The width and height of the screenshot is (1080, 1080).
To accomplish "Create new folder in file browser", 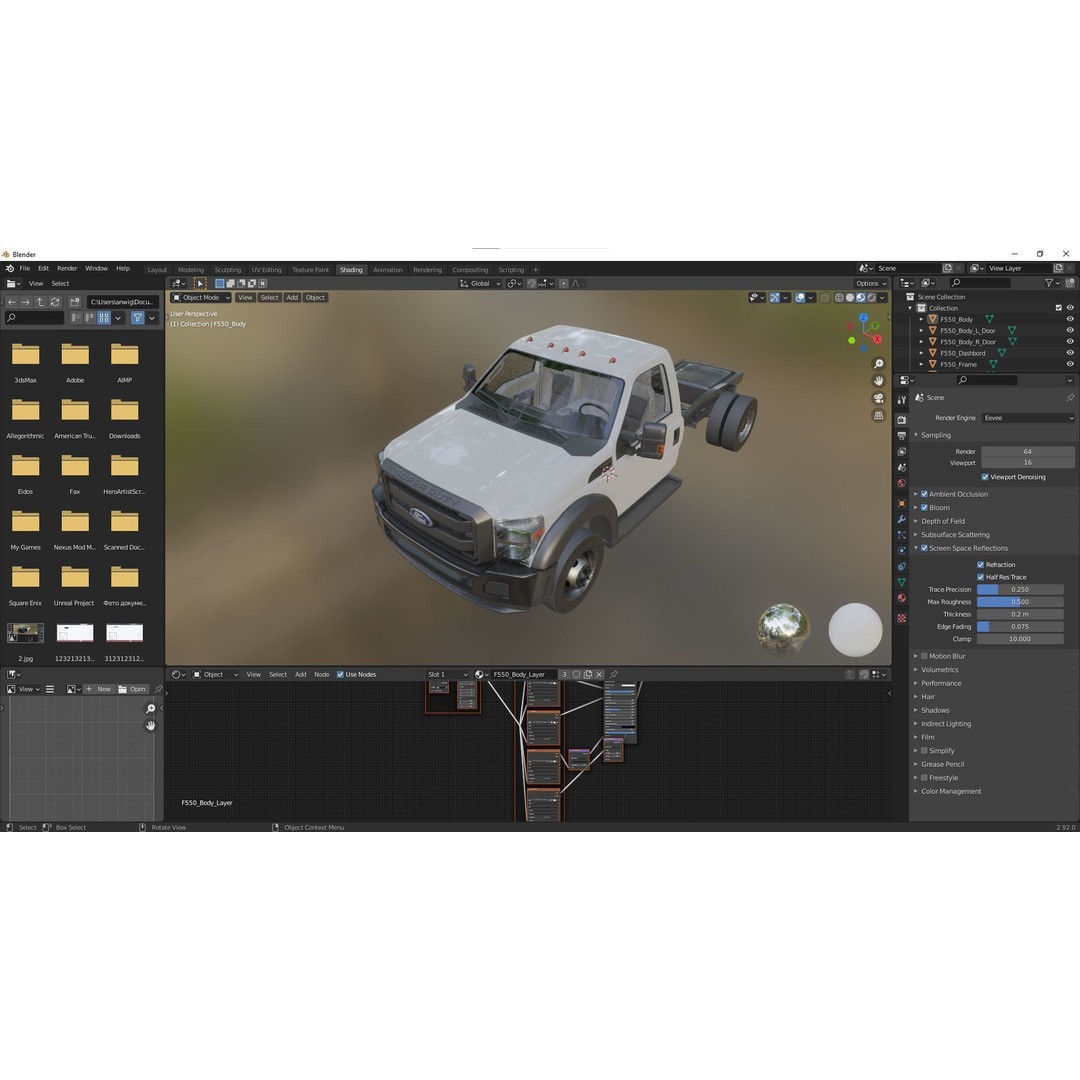I will tap(75, 302).
